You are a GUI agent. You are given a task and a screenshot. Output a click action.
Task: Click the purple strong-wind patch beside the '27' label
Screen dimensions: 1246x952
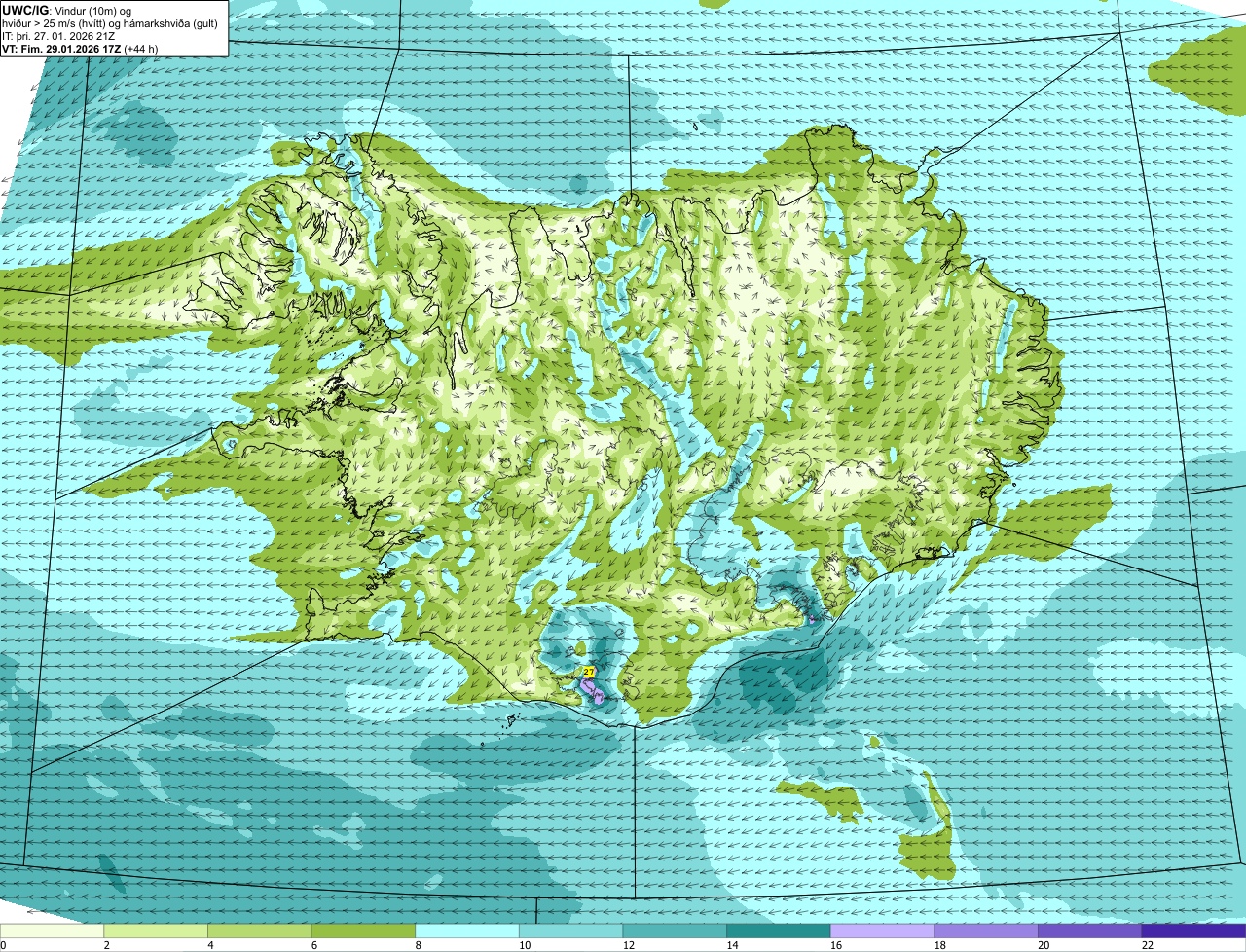592,690
